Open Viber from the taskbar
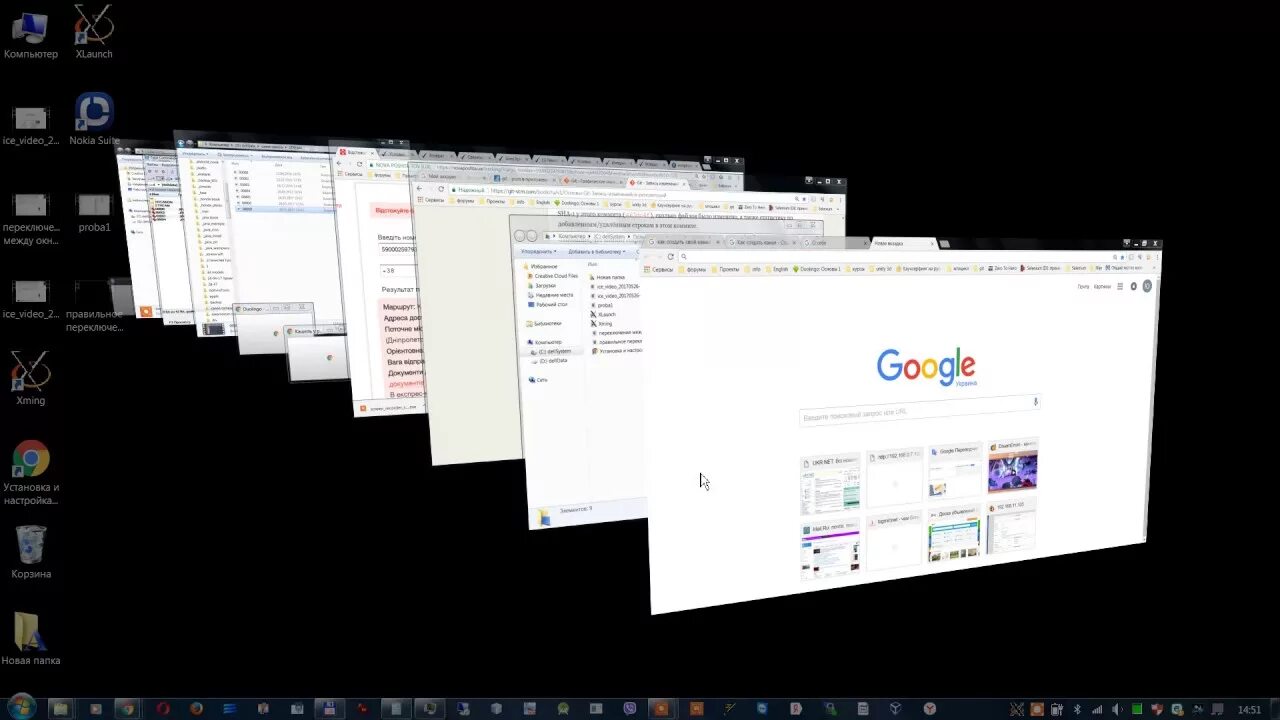This screenshot has height=720, width=1280. click(x=630, y=709)
